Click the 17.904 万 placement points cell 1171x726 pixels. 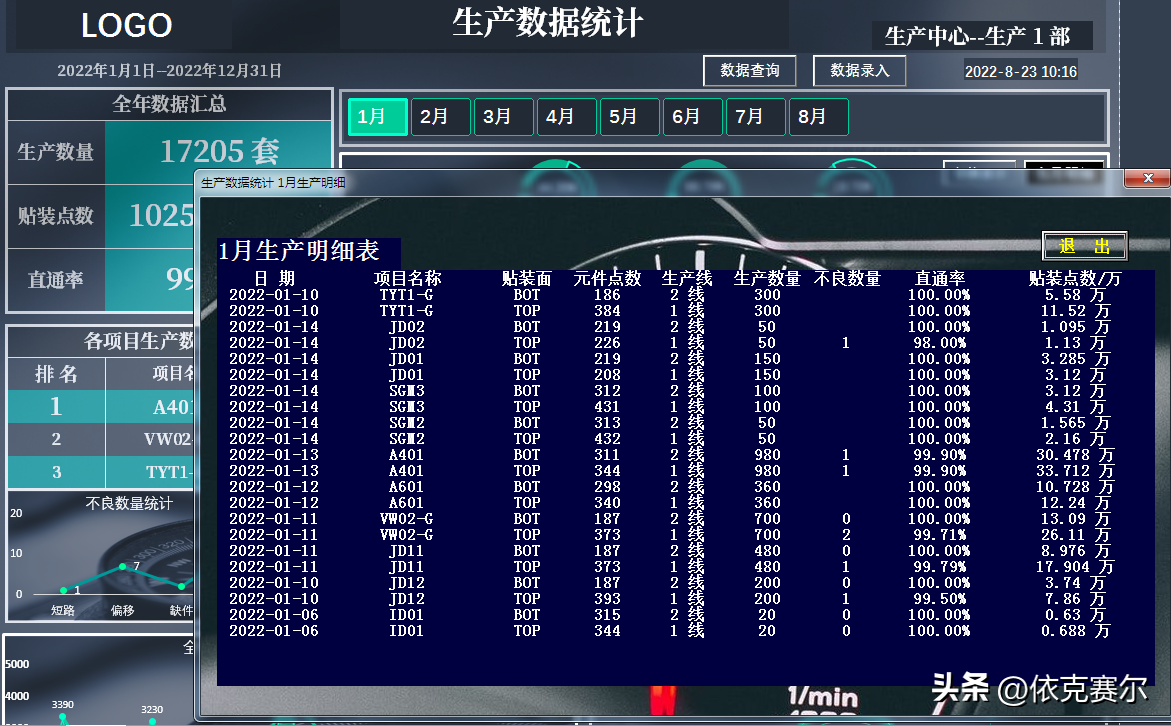click(x=1075, y=567)
